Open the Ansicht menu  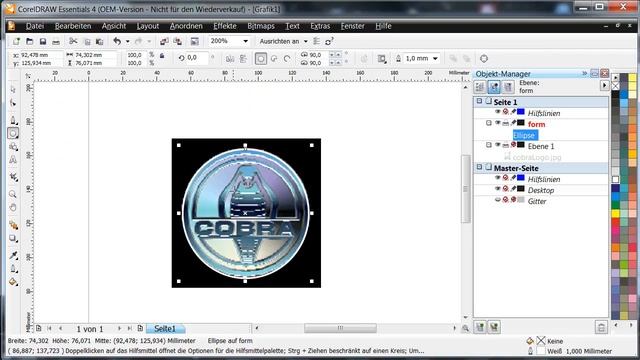[114, 26]
